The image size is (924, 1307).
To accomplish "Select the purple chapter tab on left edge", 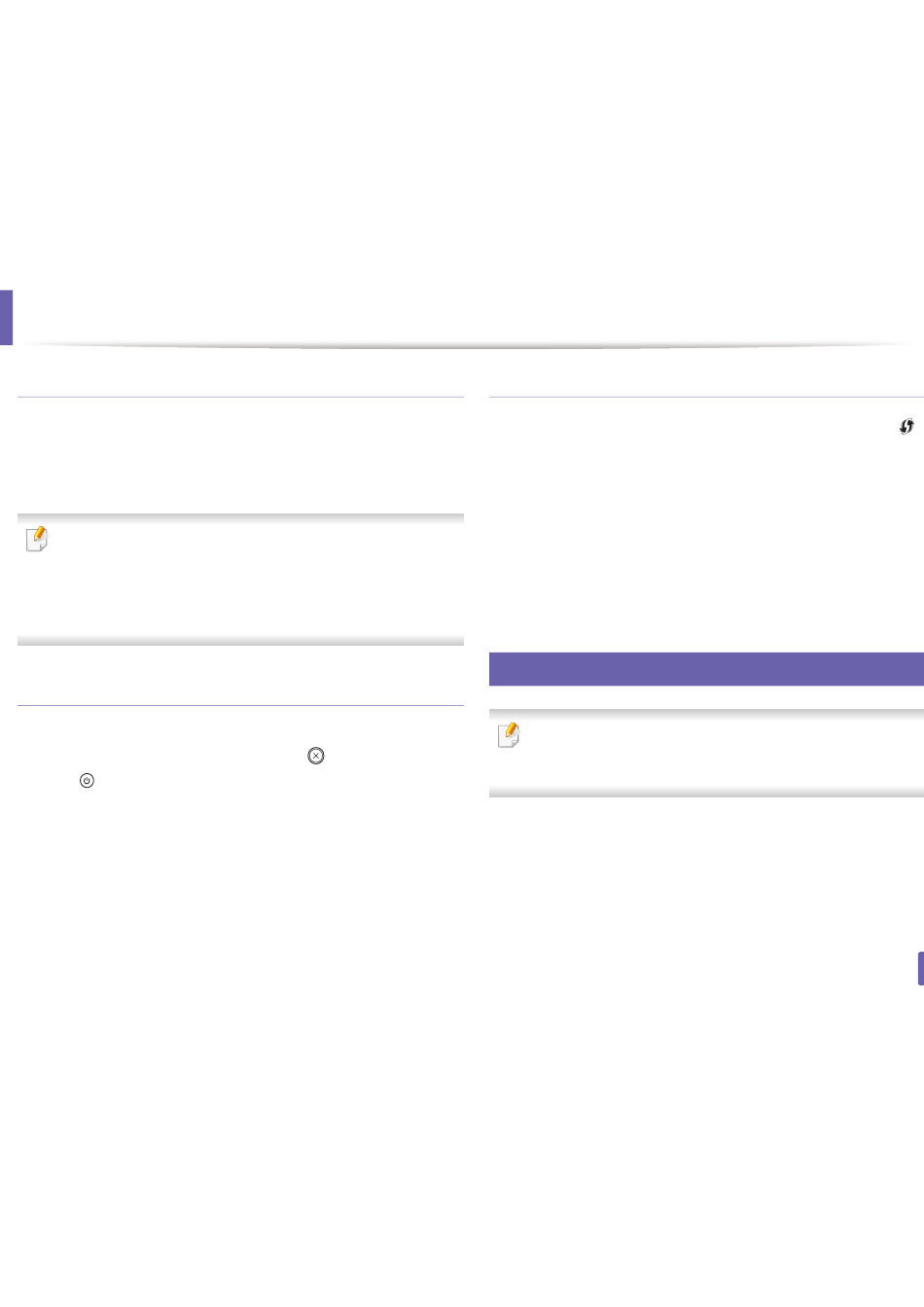I will pyautogui.click(x=6, y=316).
